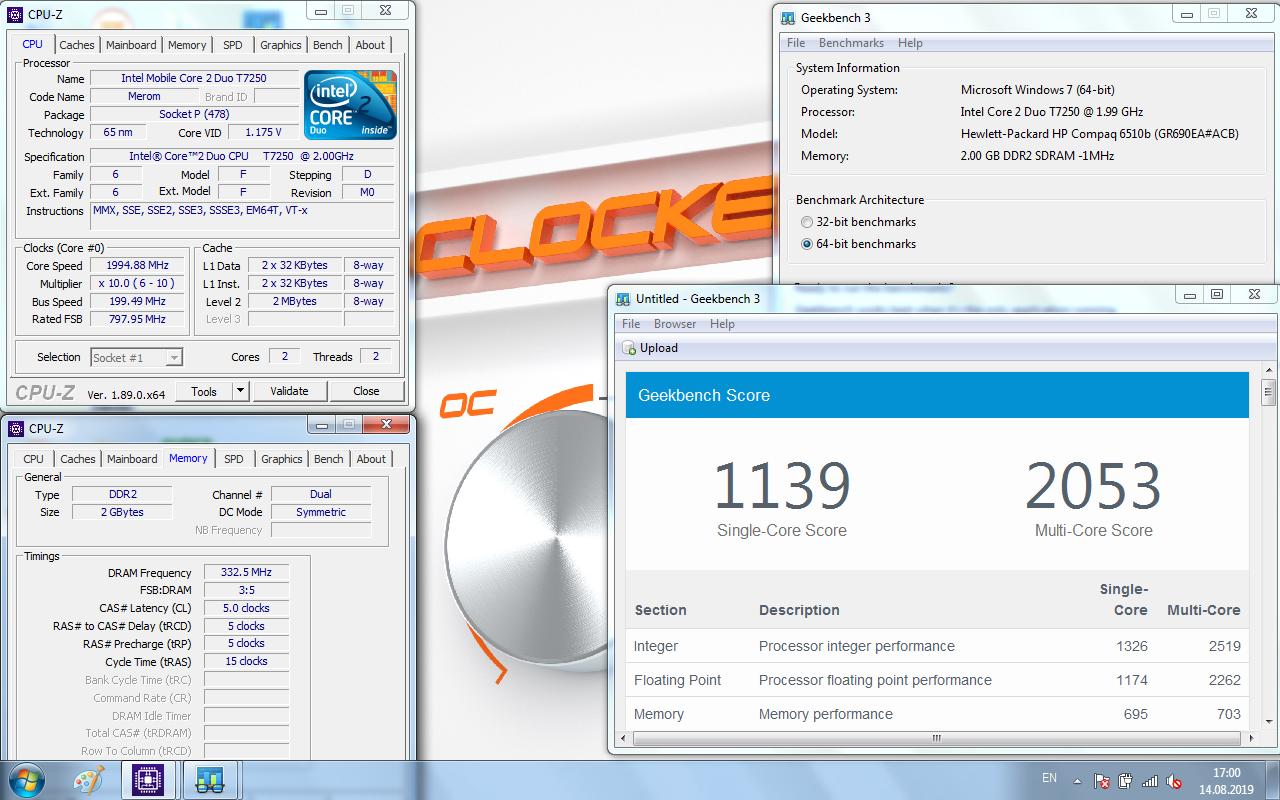Image resolution: width=1280 pixels, height=800 pixels.
Task: Click the taskbar clock showing 17:00
Action: click(x=1226, y=781)
